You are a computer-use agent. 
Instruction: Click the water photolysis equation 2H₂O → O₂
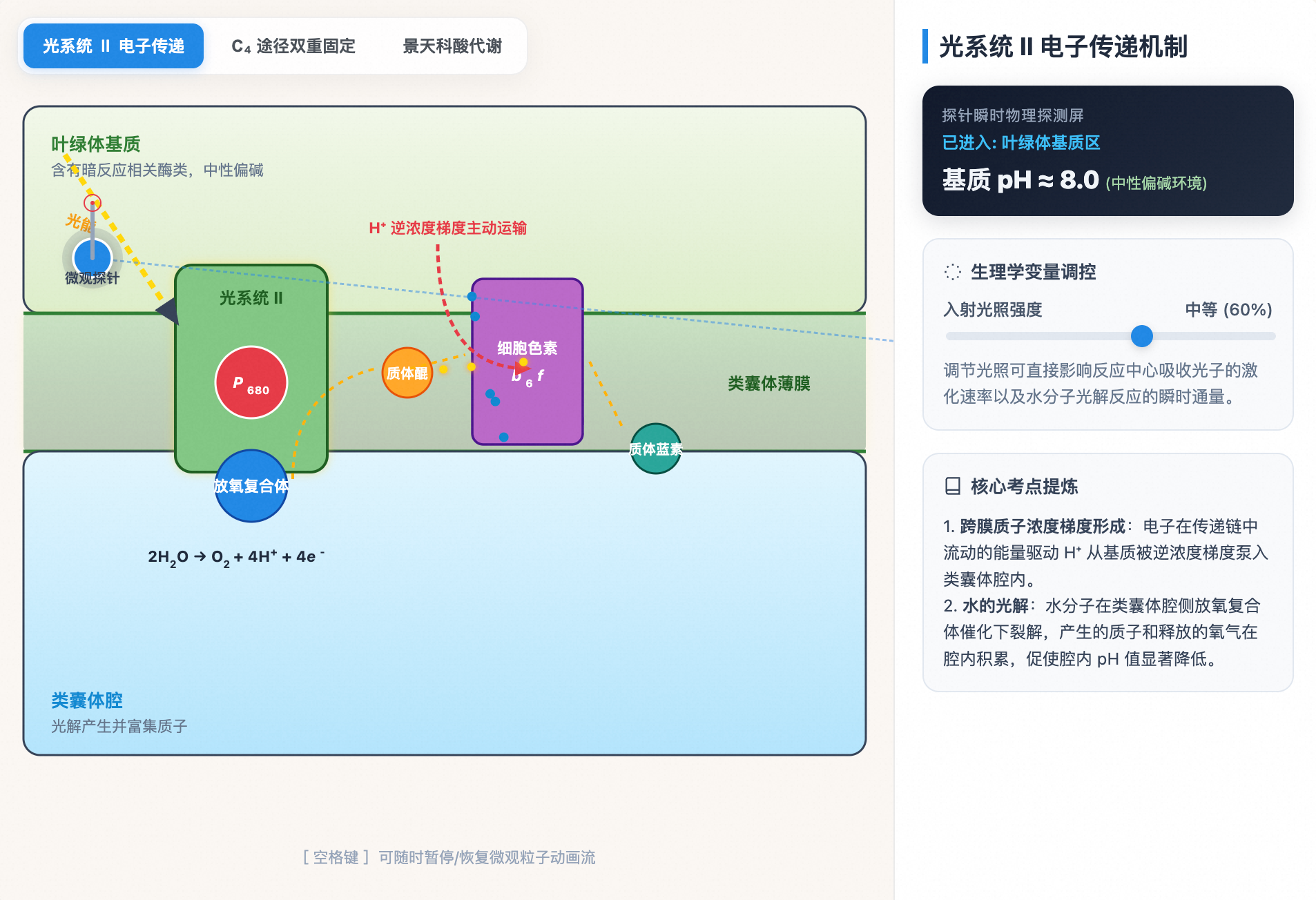236,557
